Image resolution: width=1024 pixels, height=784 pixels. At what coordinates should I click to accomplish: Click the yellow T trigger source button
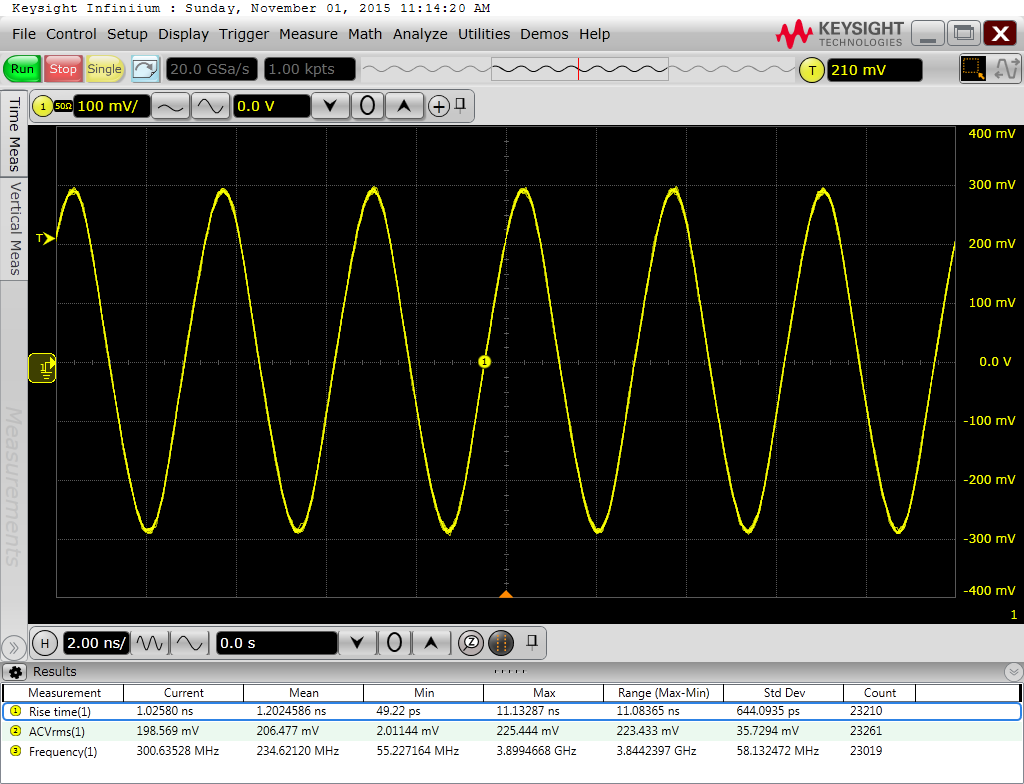(x=811, y=70)
